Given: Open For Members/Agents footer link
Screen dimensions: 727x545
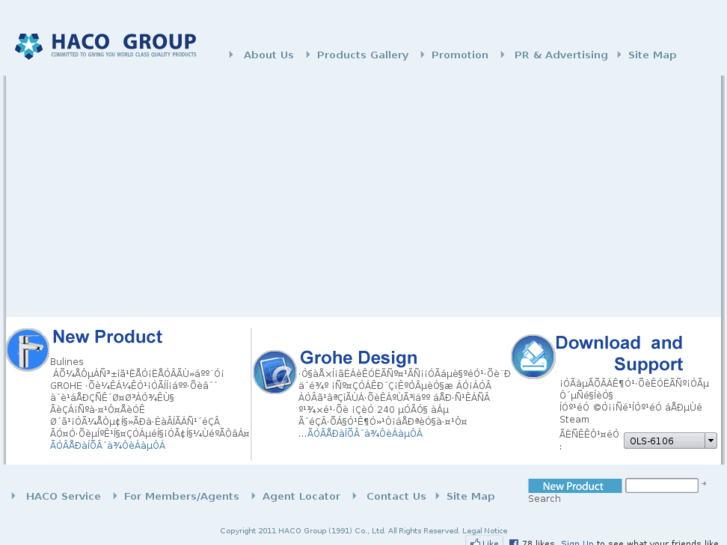Looking at the screenshot, I should (181, 496).
